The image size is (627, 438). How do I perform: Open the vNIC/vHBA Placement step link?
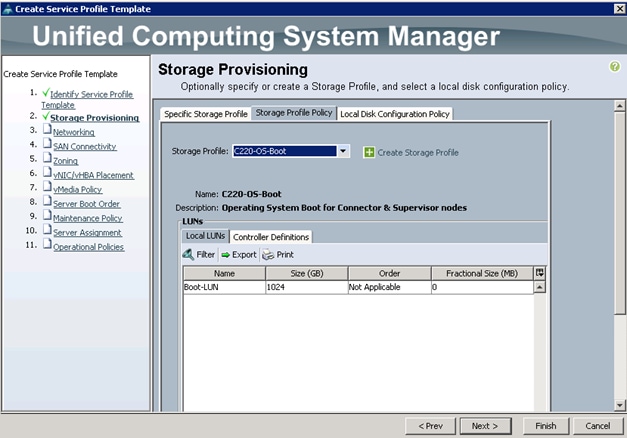pyautogui.click(x=94, y=175)
